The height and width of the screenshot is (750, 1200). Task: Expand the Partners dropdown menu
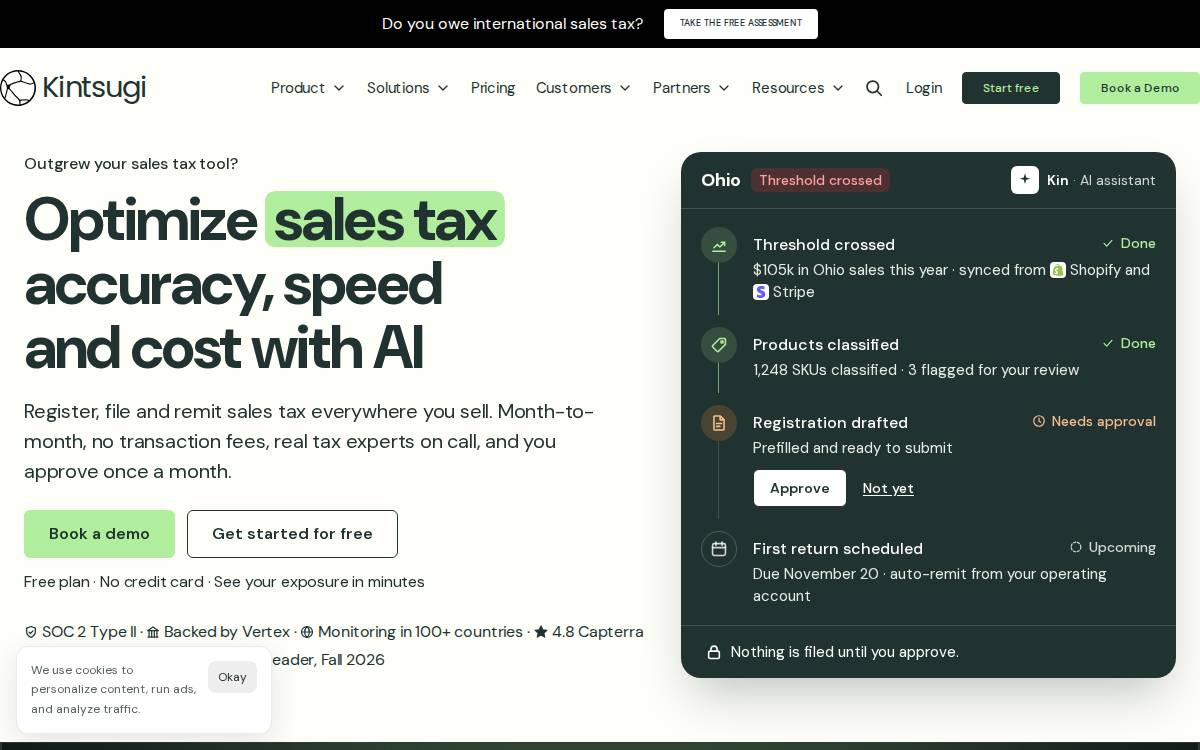(x=692, y=88)
